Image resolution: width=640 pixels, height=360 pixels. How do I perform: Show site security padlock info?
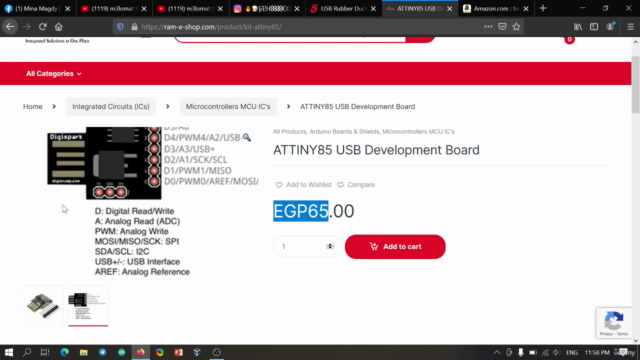(134, 27)
